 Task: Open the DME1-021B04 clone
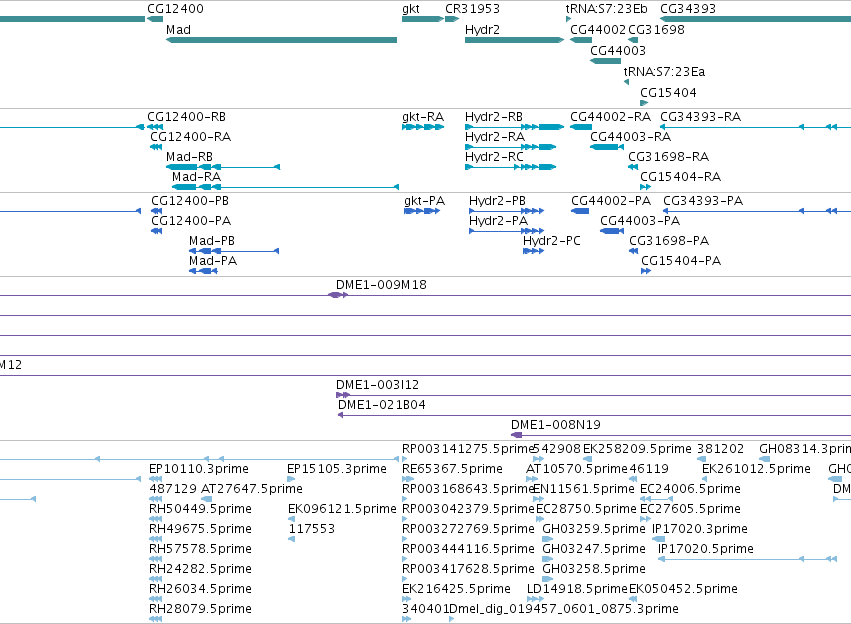point(594,415)
